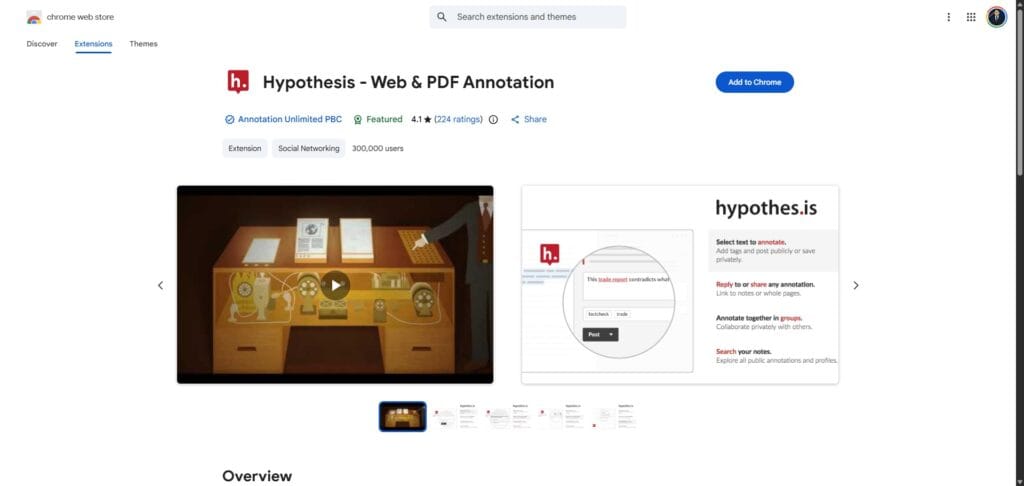Screen dimensions: 1024x486
Task: Click the Add to Chrome button
Action: point(755,82)
